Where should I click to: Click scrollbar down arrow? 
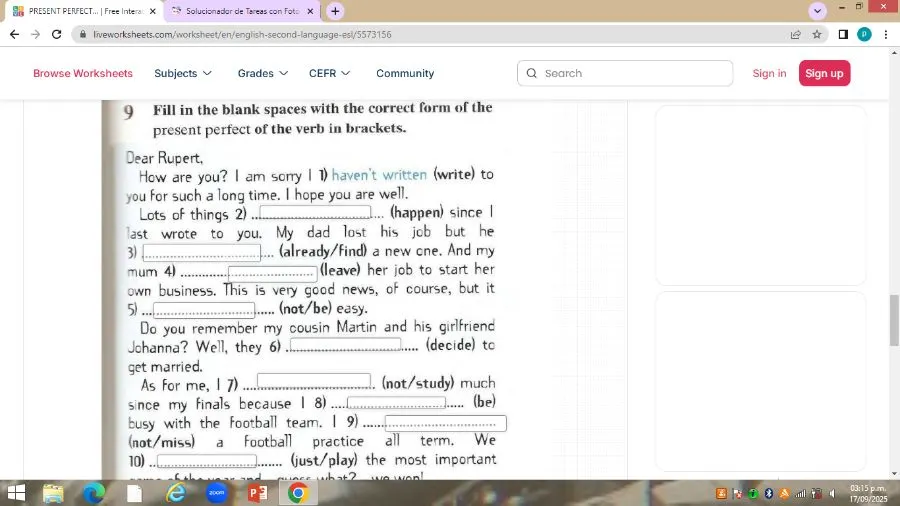point(894,474)
